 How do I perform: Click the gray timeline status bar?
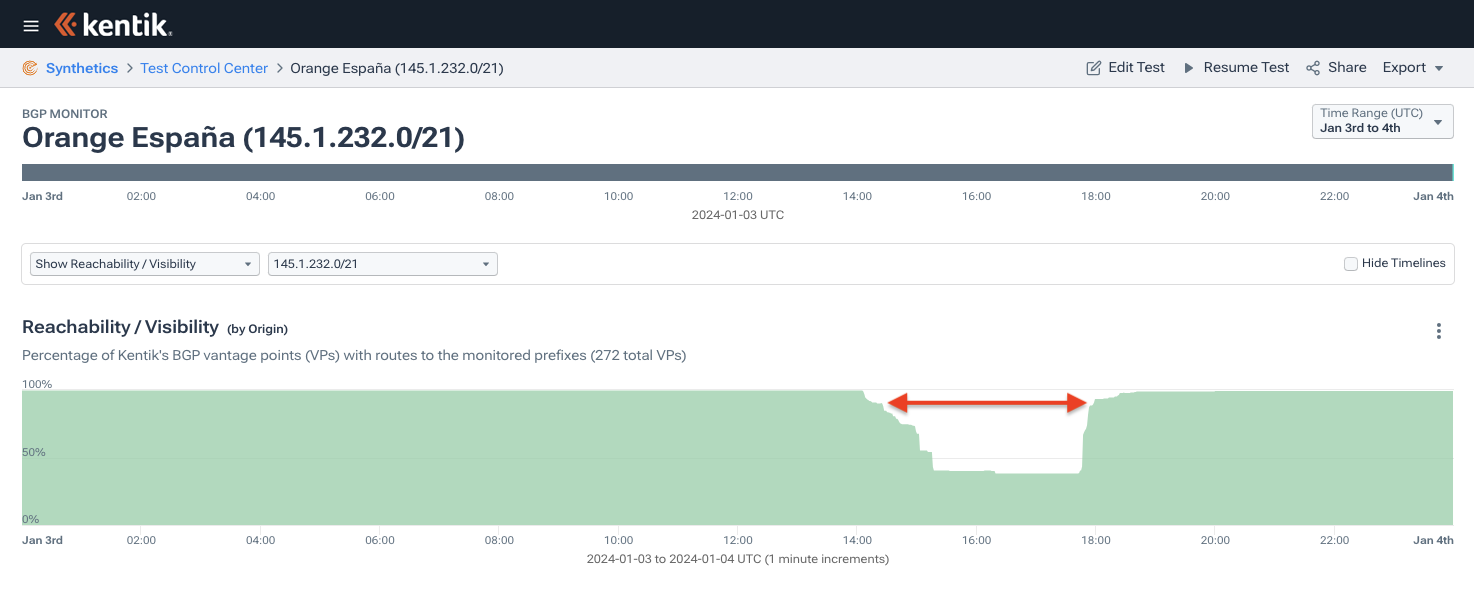(x=737, y=172)
